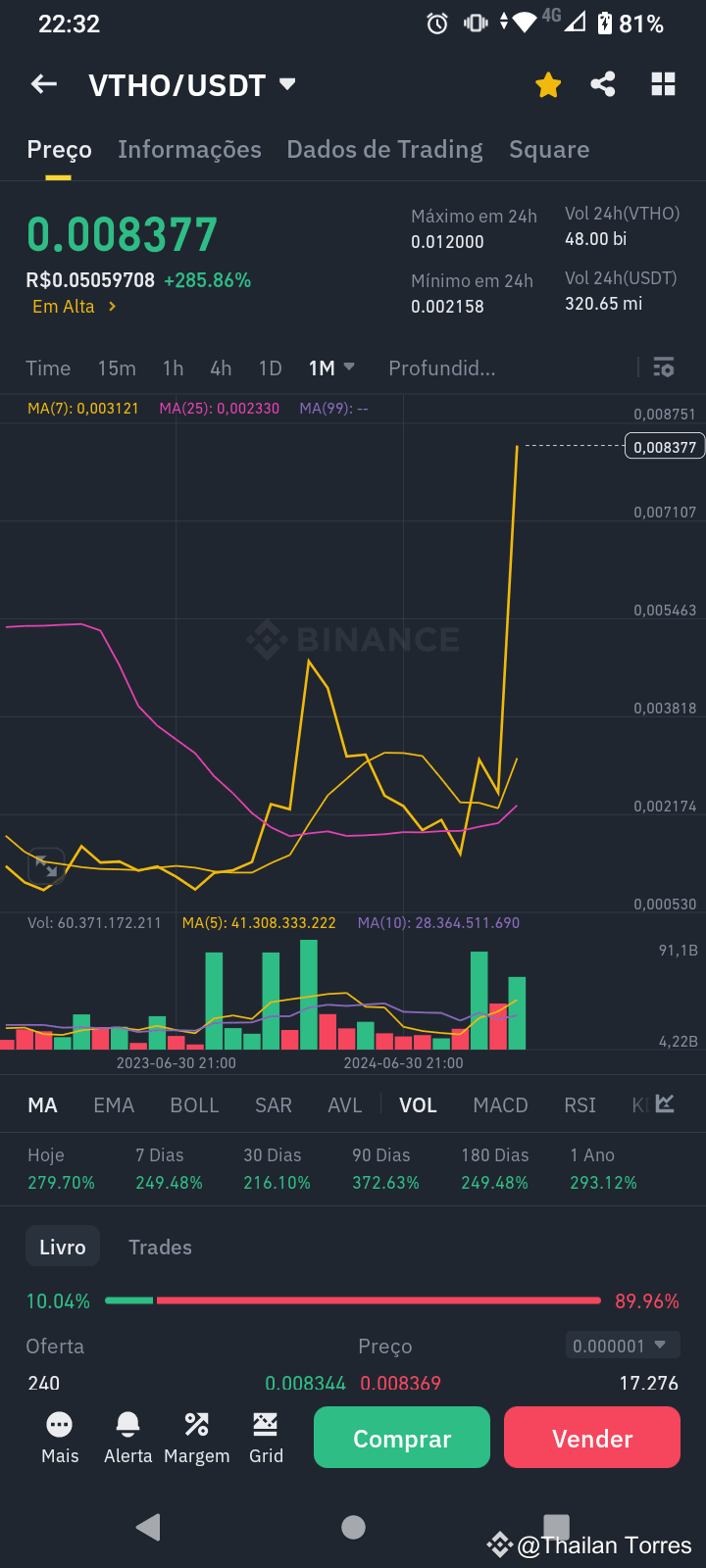Tap the volume MA(5) label
The image size is (706, 1568).
tap(259, 923)
